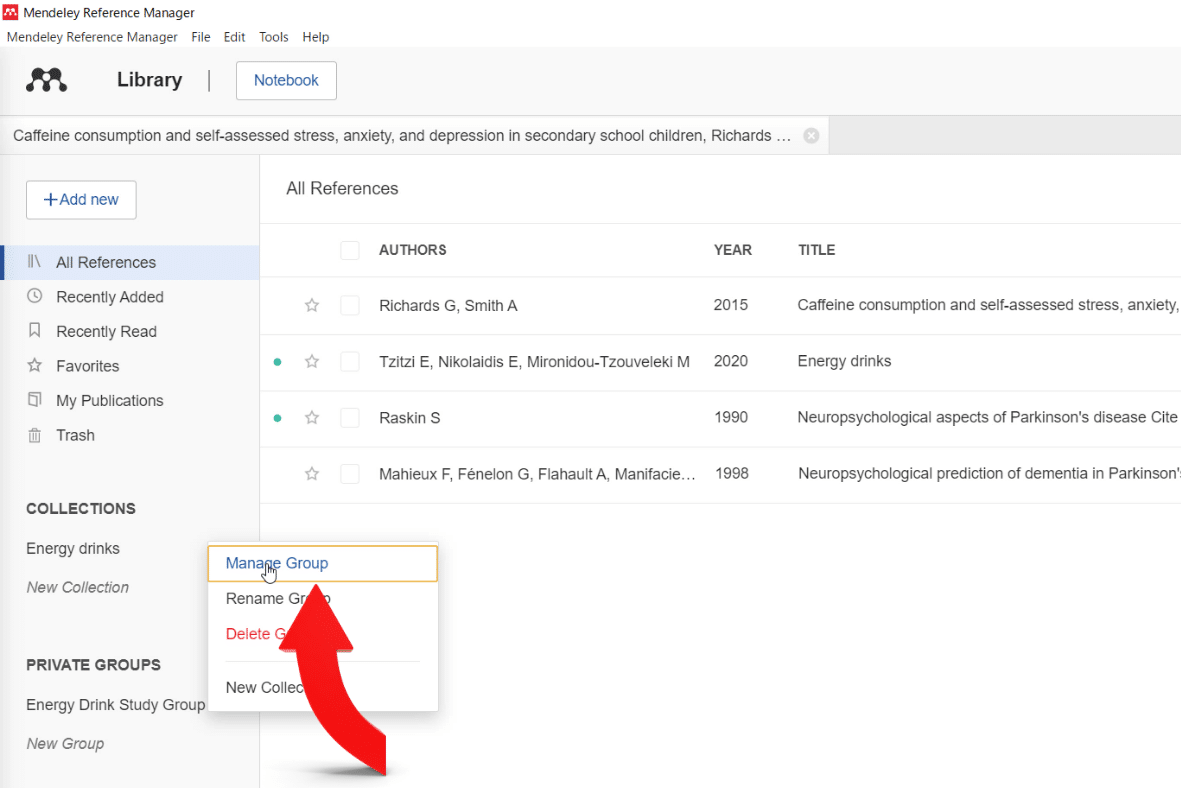Click the year 2020 cell
This screenshot has height=788, width=1181.
(x=731, y=362)
